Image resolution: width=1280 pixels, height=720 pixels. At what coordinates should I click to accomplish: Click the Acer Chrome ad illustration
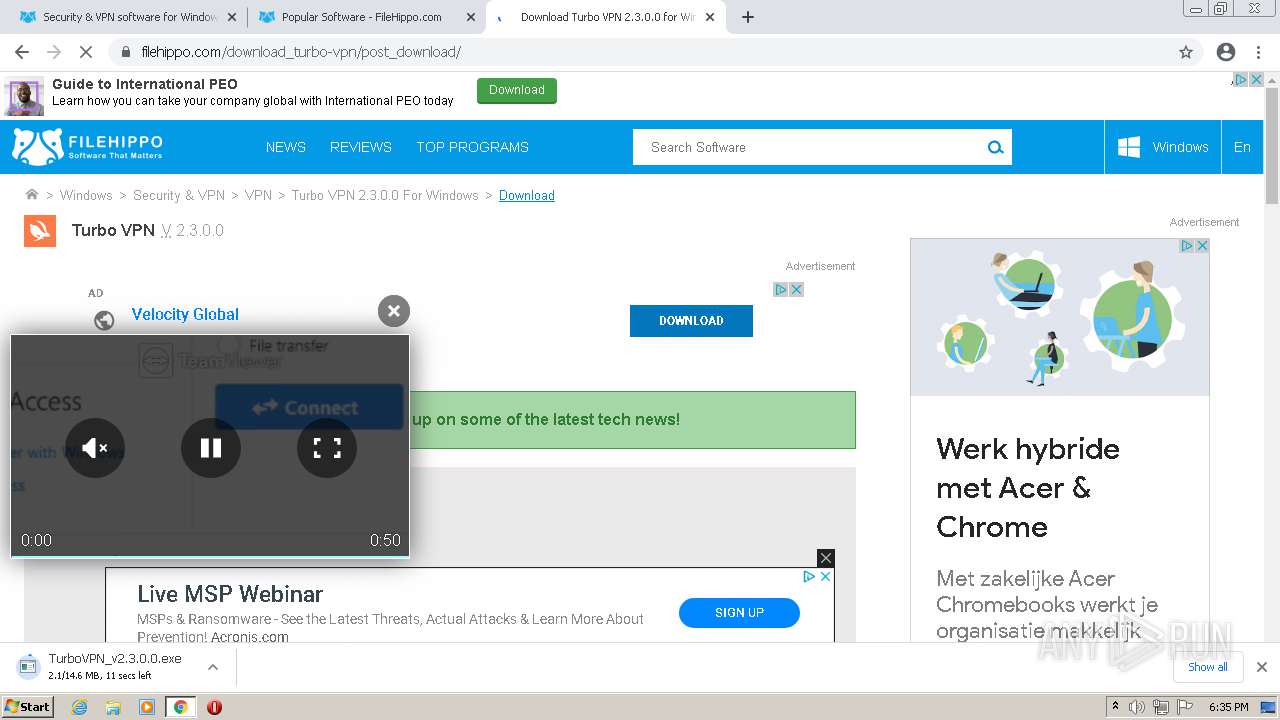[1060, 317]
